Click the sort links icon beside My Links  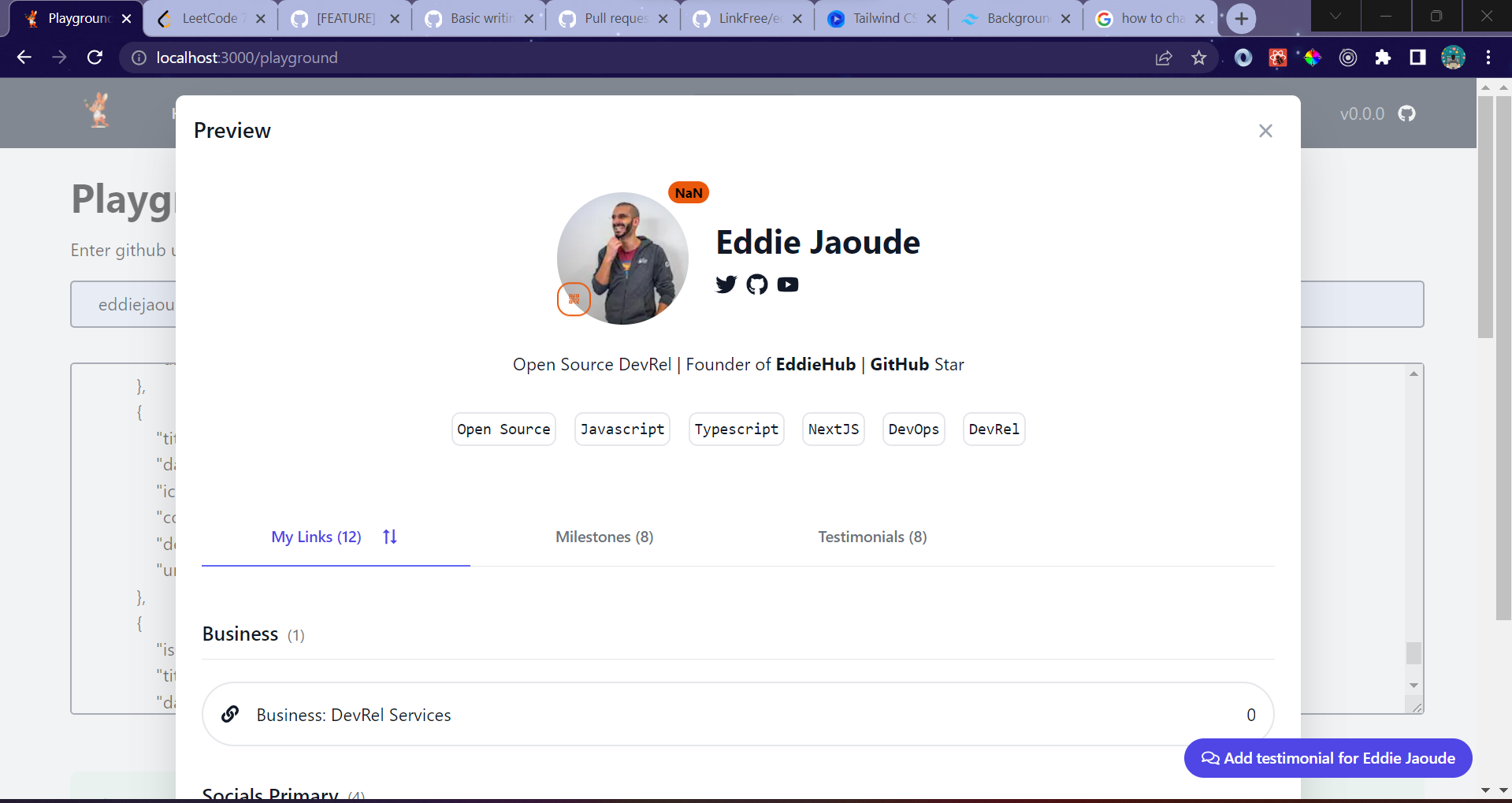388,537
